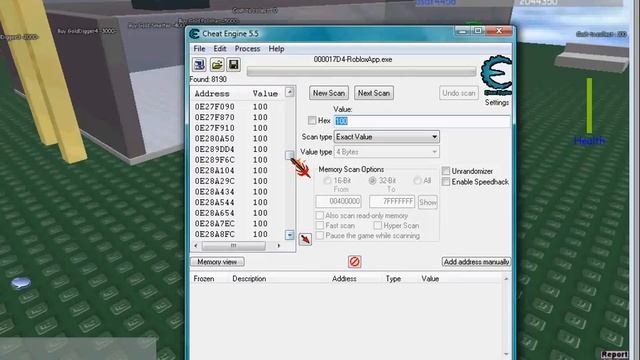Open Memory view

[217, 262]
